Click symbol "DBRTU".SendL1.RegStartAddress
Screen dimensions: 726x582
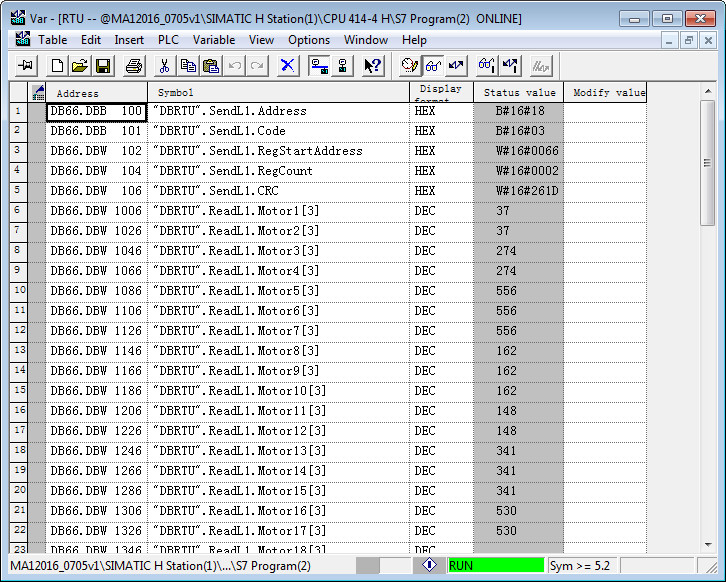point(257,151)
